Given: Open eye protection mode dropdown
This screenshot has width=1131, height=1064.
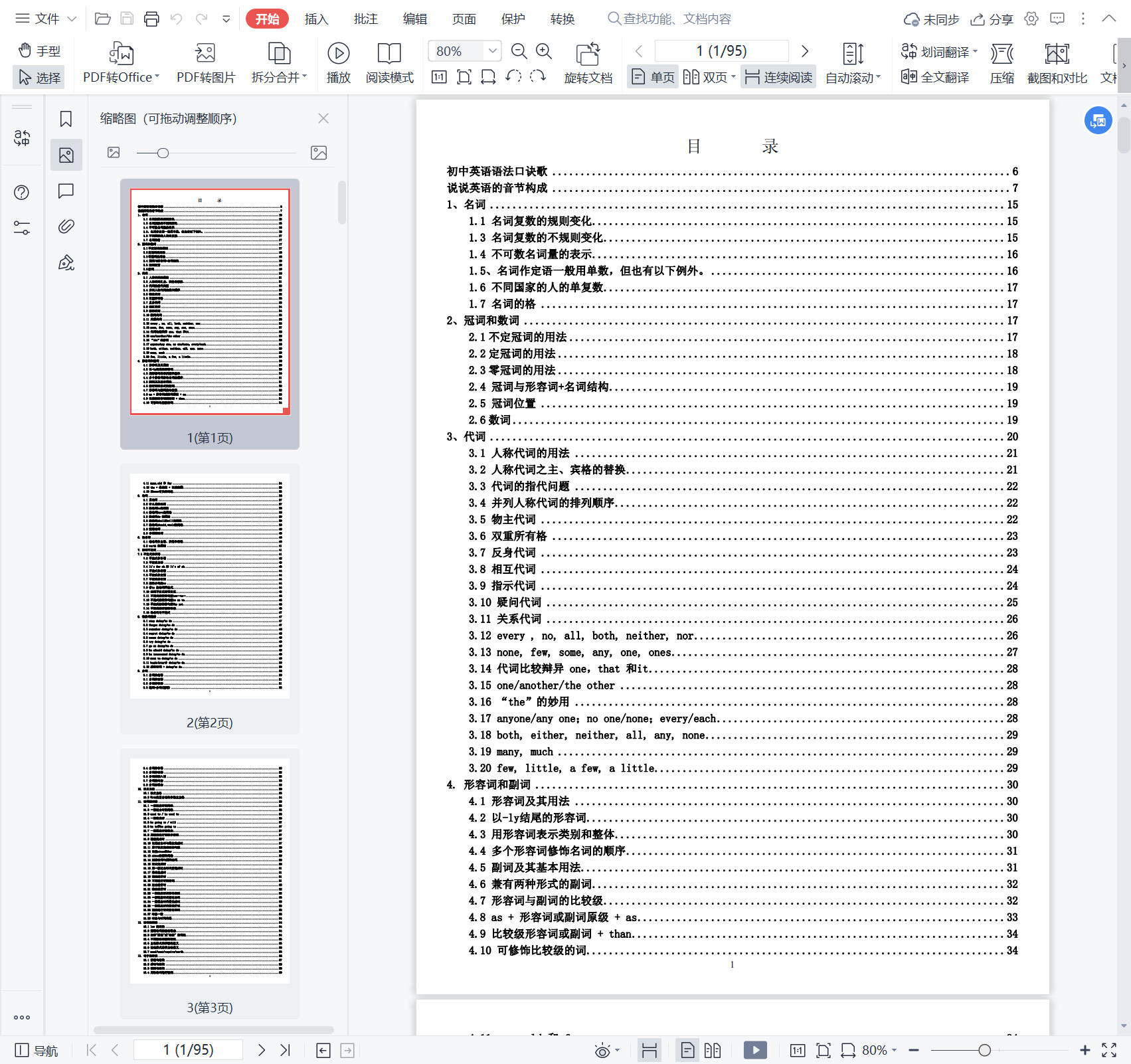Looking at the screenshot, I should coord(607,1050).
